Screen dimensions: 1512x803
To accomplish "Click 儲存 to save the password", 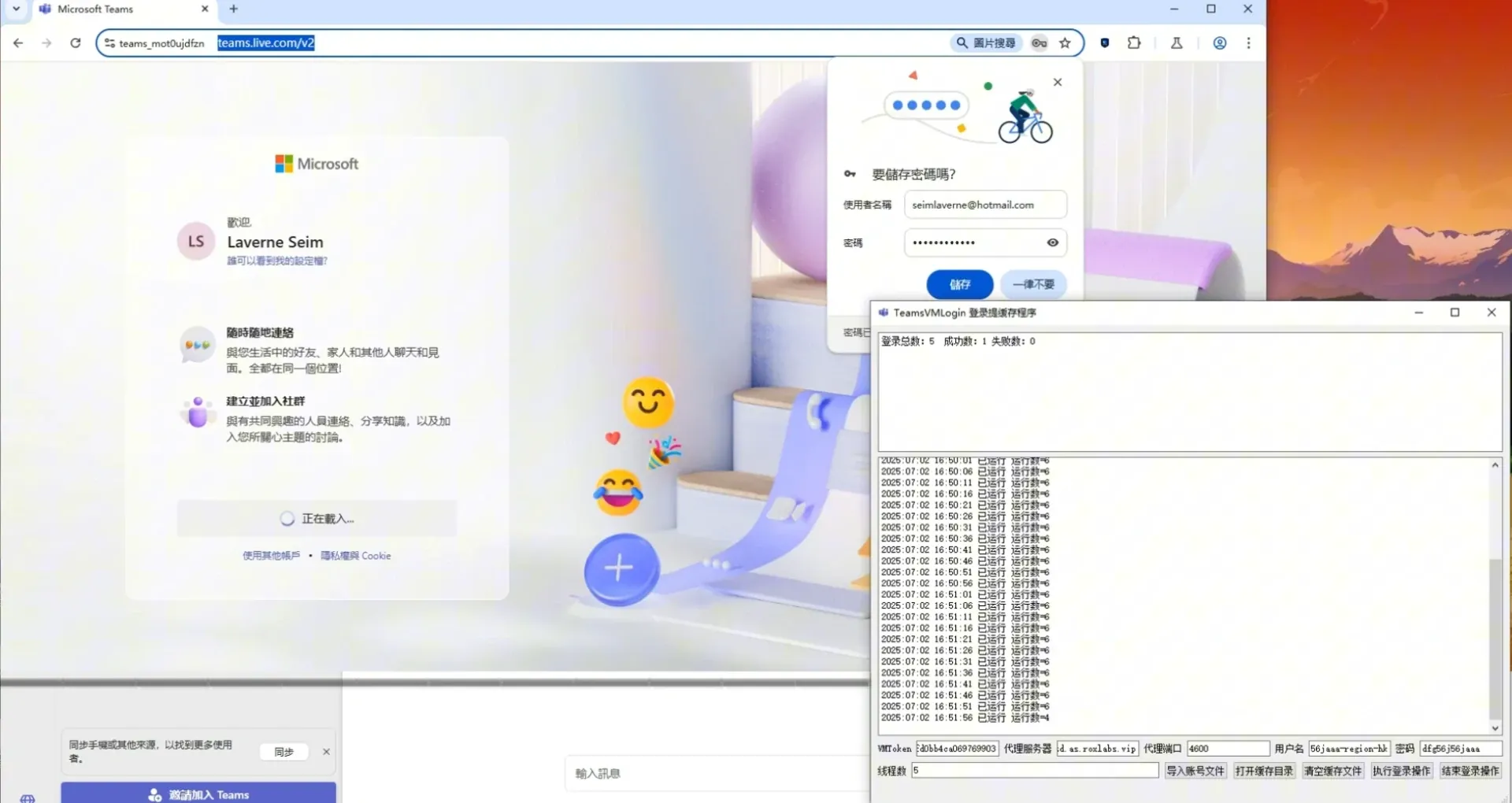I will click(959, 284).
